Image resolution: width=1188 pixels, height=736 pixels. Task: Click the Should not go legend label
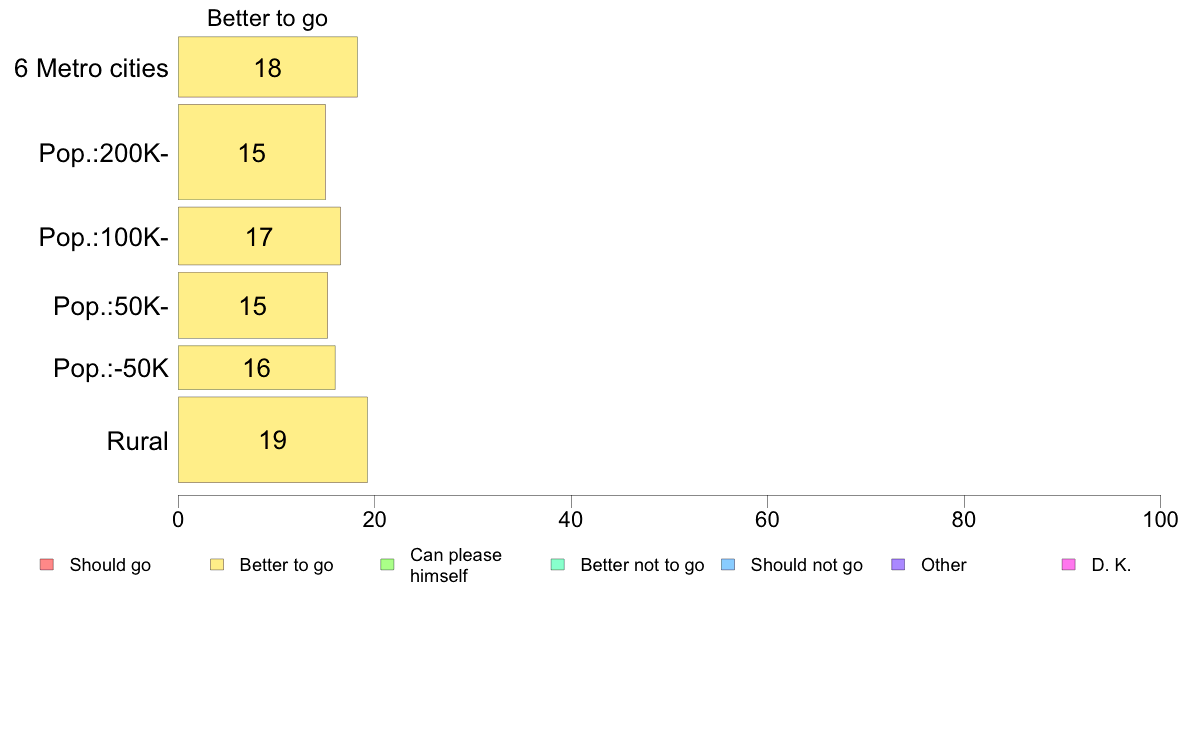coord(806,565)
